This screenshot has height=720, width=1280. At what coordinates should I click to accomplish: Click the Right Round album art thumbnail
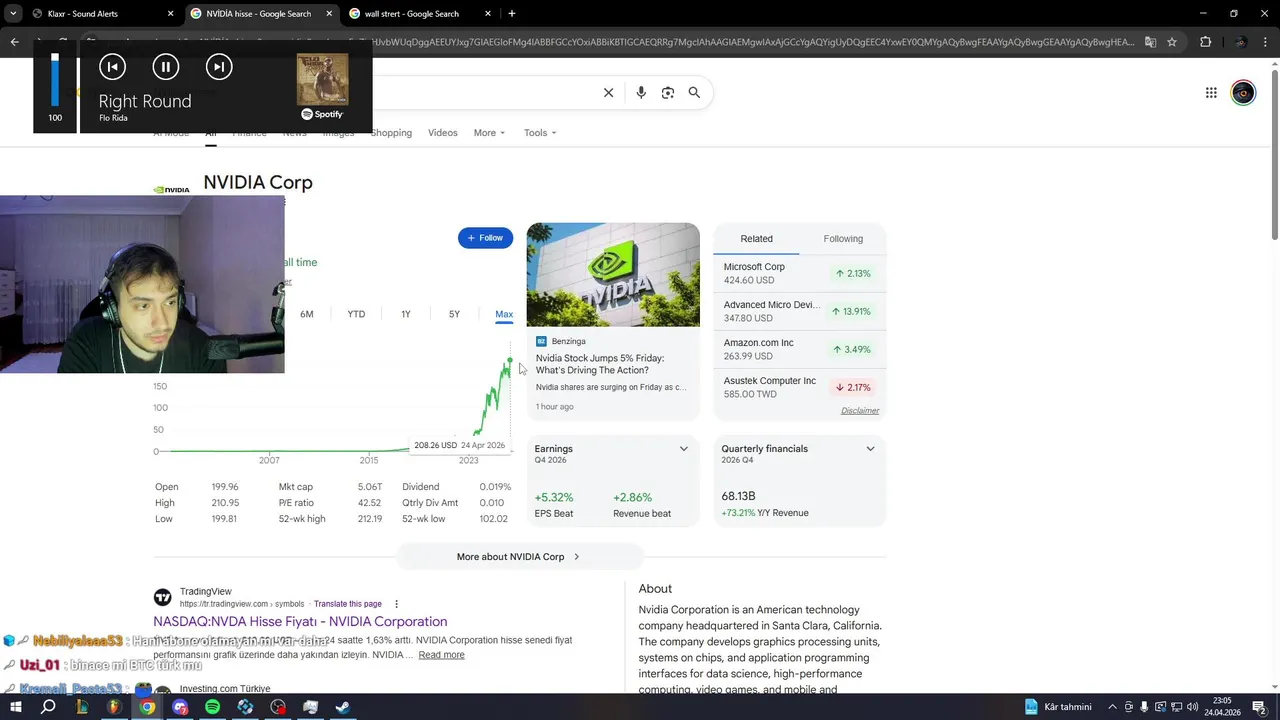pos(322,79)
